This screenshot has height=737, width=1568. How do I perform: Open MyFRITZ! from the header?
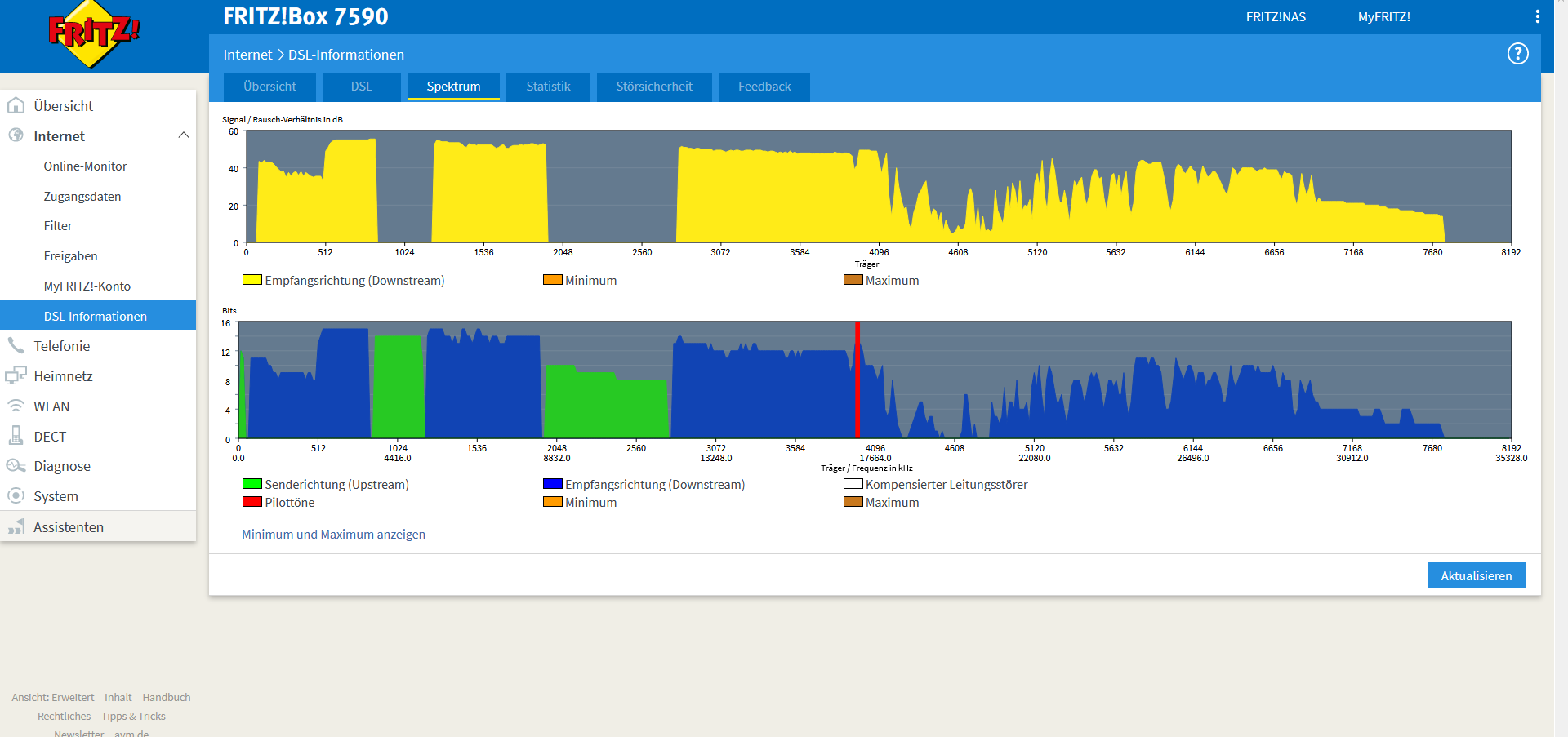(x=1383, y=16)
